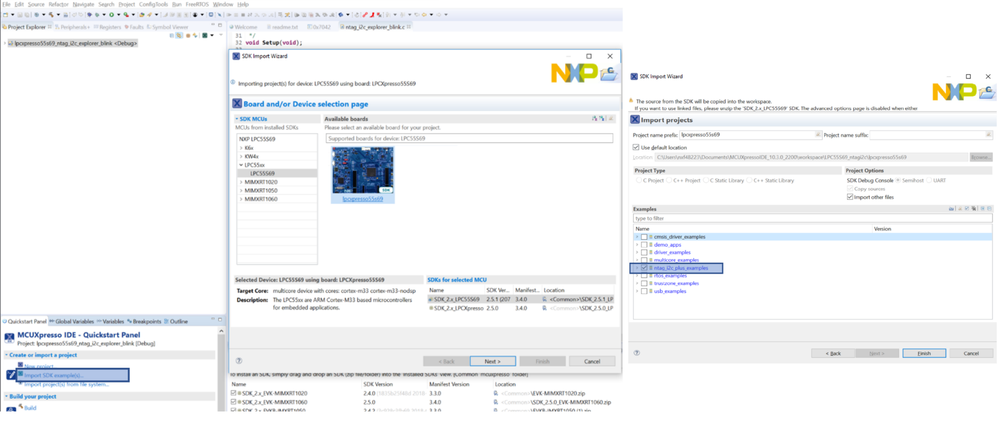Open the Navigate menu

pos(83,4)
